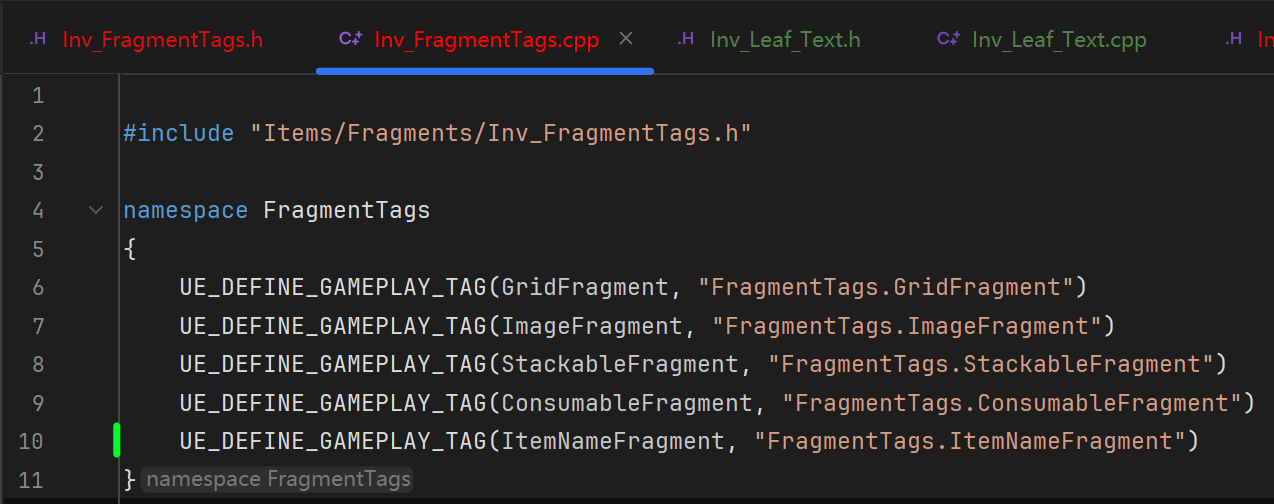Place the cursor on the ConsumableFragment tag name
Image resolution: width=1274 pixels, height=504 pixels.
626,403
